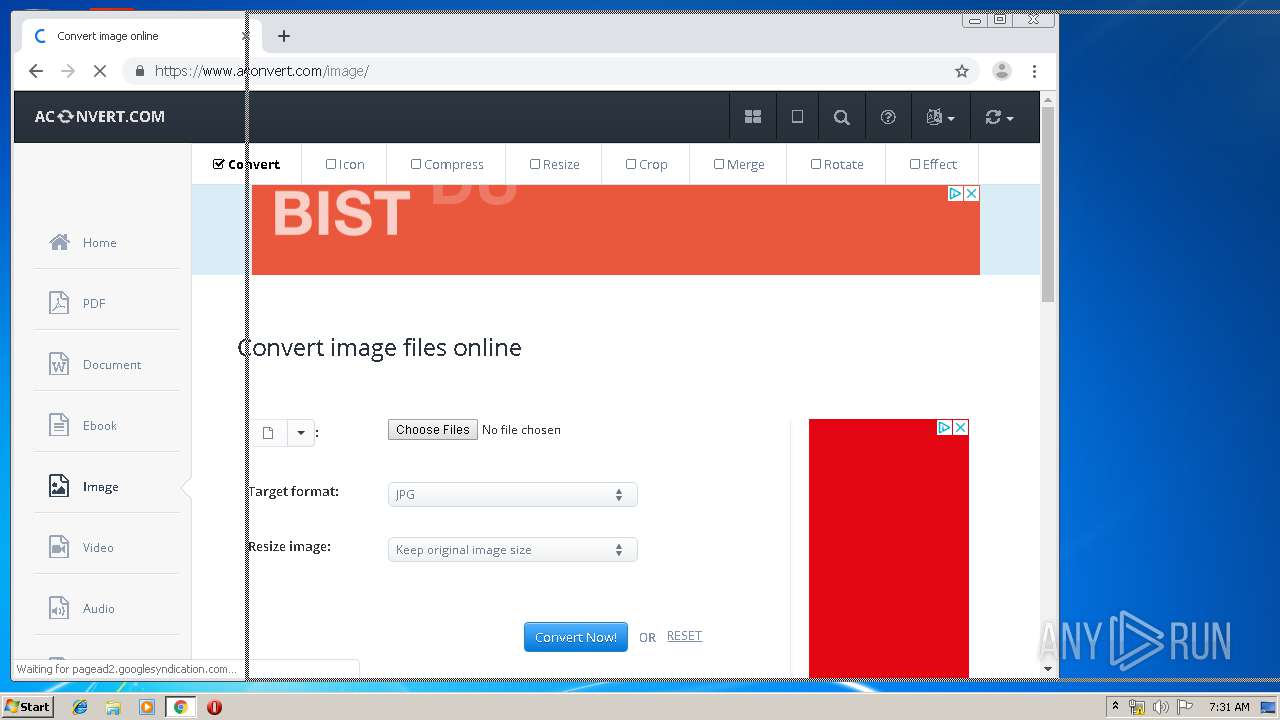Open Internet Explorer from taskbar

pyautogui.click(x=80, y=706)
